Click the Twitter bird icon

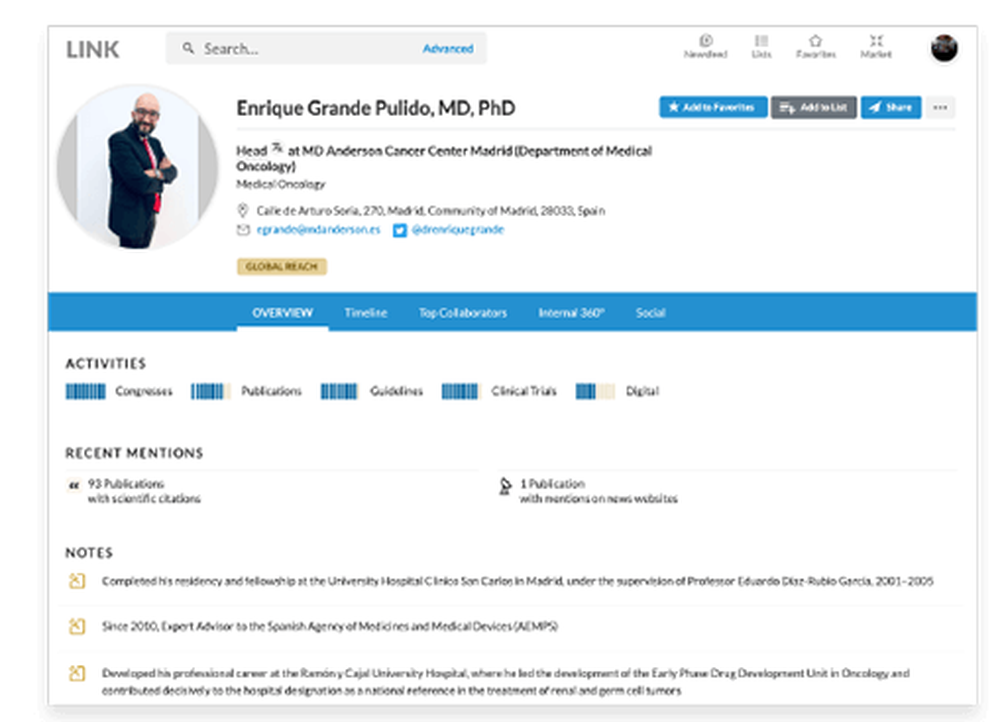[400, 230]
